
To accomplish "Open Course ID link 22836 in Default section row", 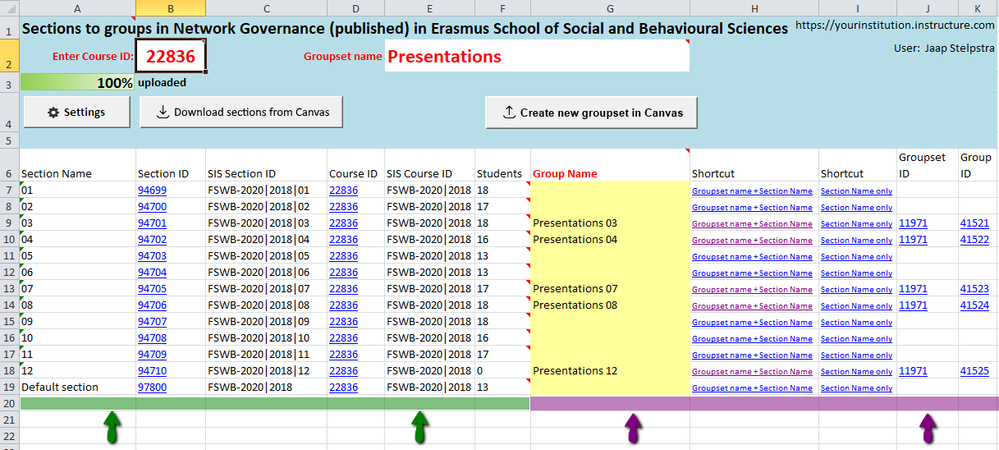I will click(x=343, y=387).
